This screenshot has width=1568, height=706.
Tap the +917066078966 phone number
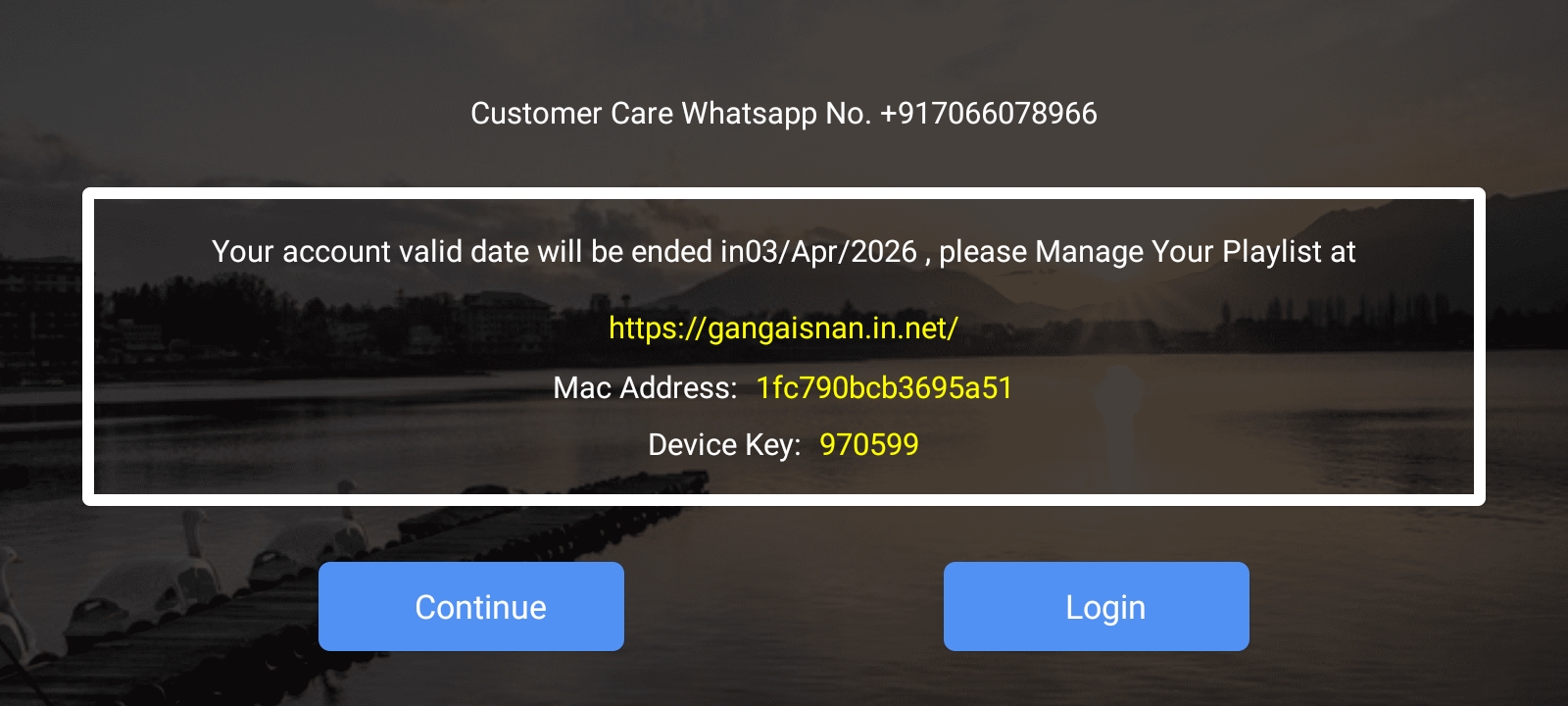(989, 113)
